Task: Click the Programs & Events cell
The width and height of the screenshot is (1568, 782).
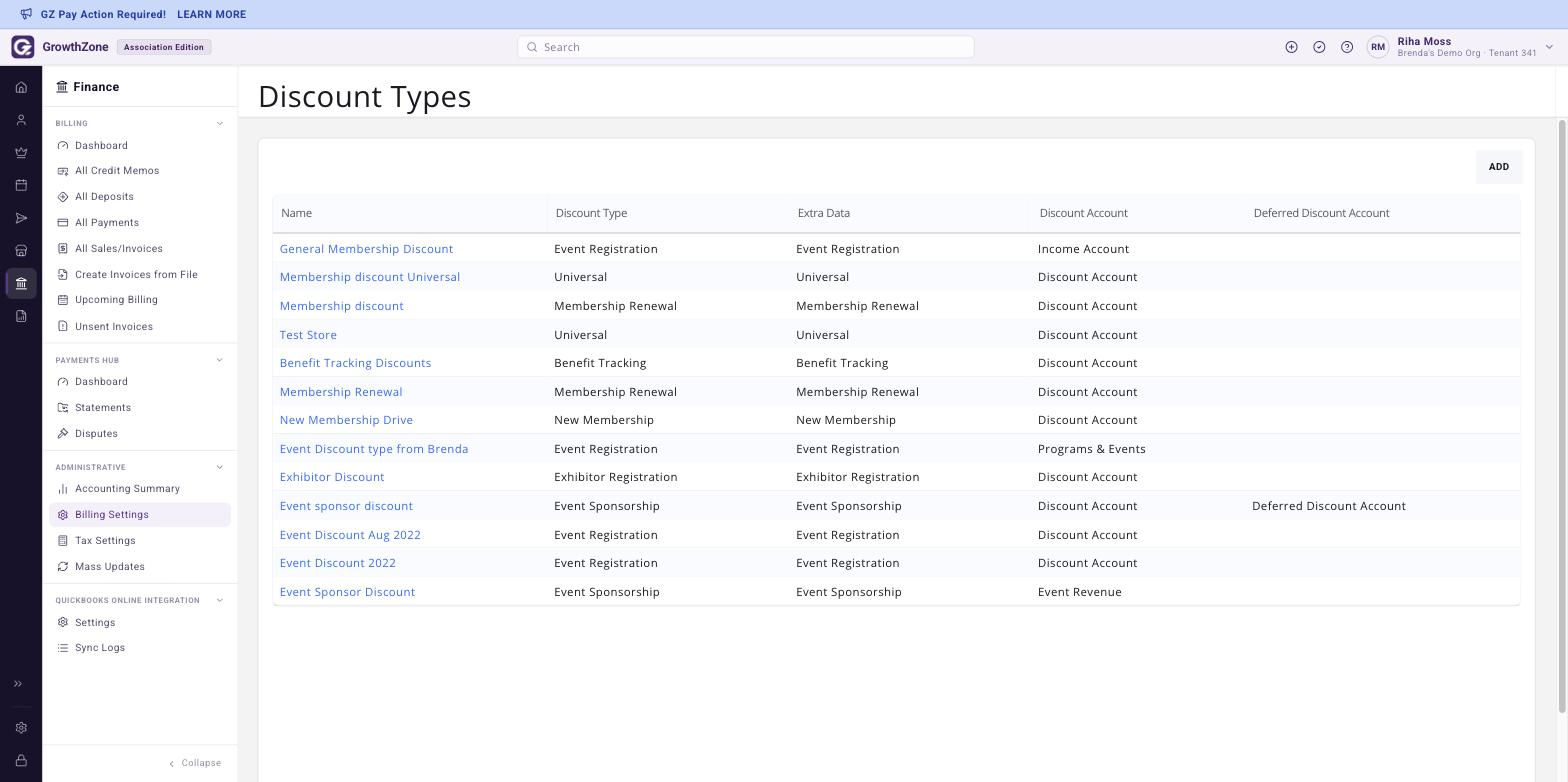Action: [x=1092, y=449]
